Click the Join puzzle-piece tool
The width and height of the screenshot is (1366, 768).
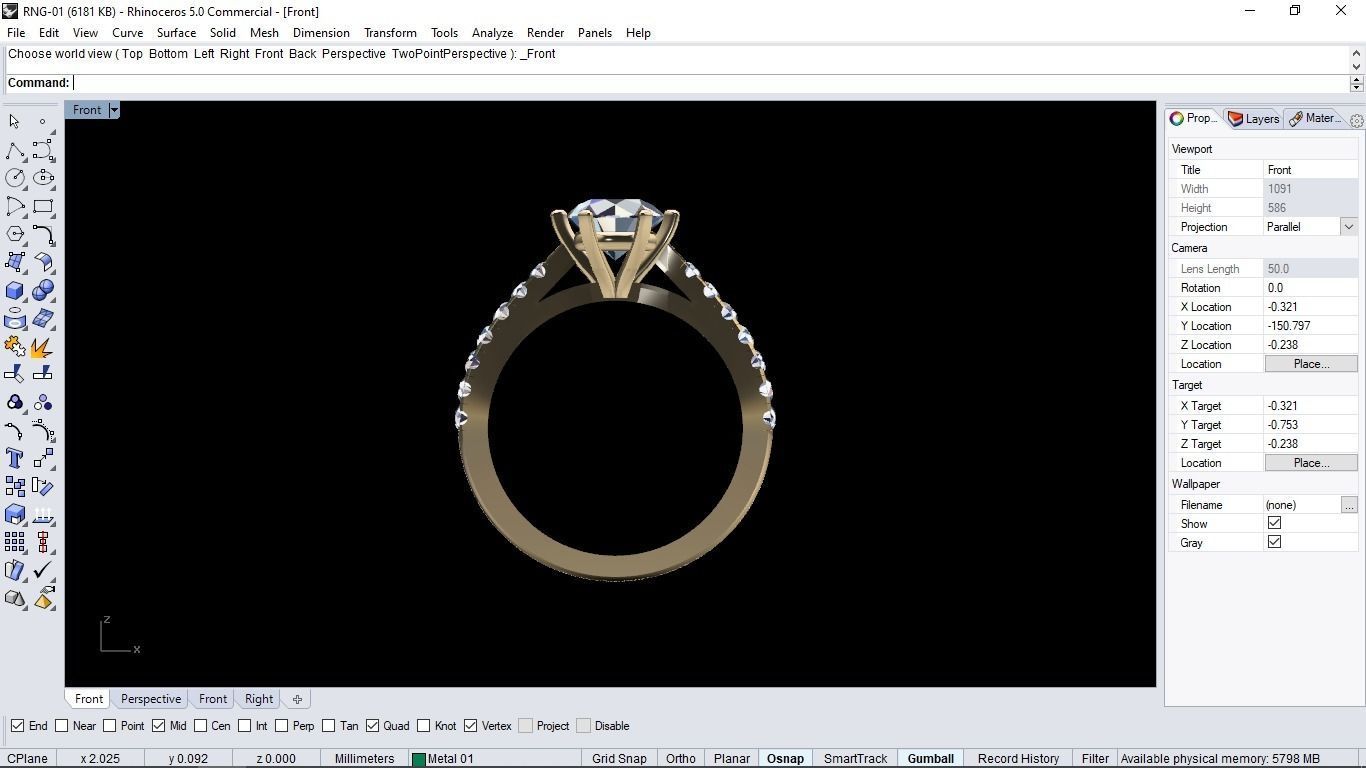click(x=14, y=346)
